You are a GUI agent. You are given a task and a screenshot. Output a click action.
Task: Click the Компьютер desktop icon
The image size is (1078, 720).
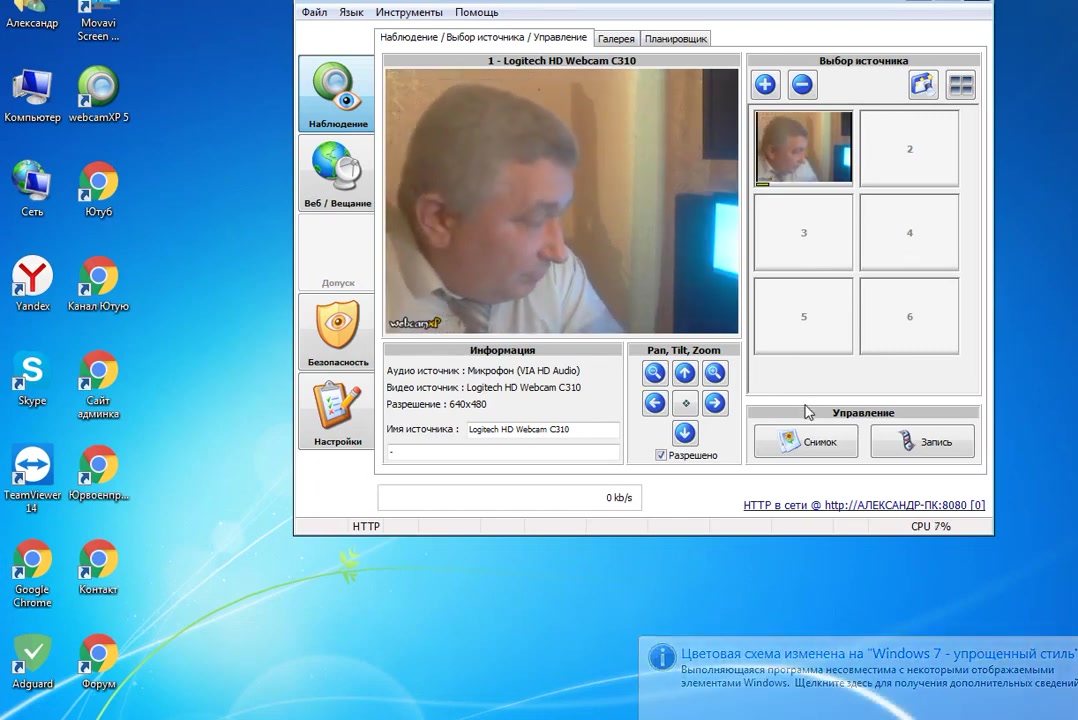[32, 96]
